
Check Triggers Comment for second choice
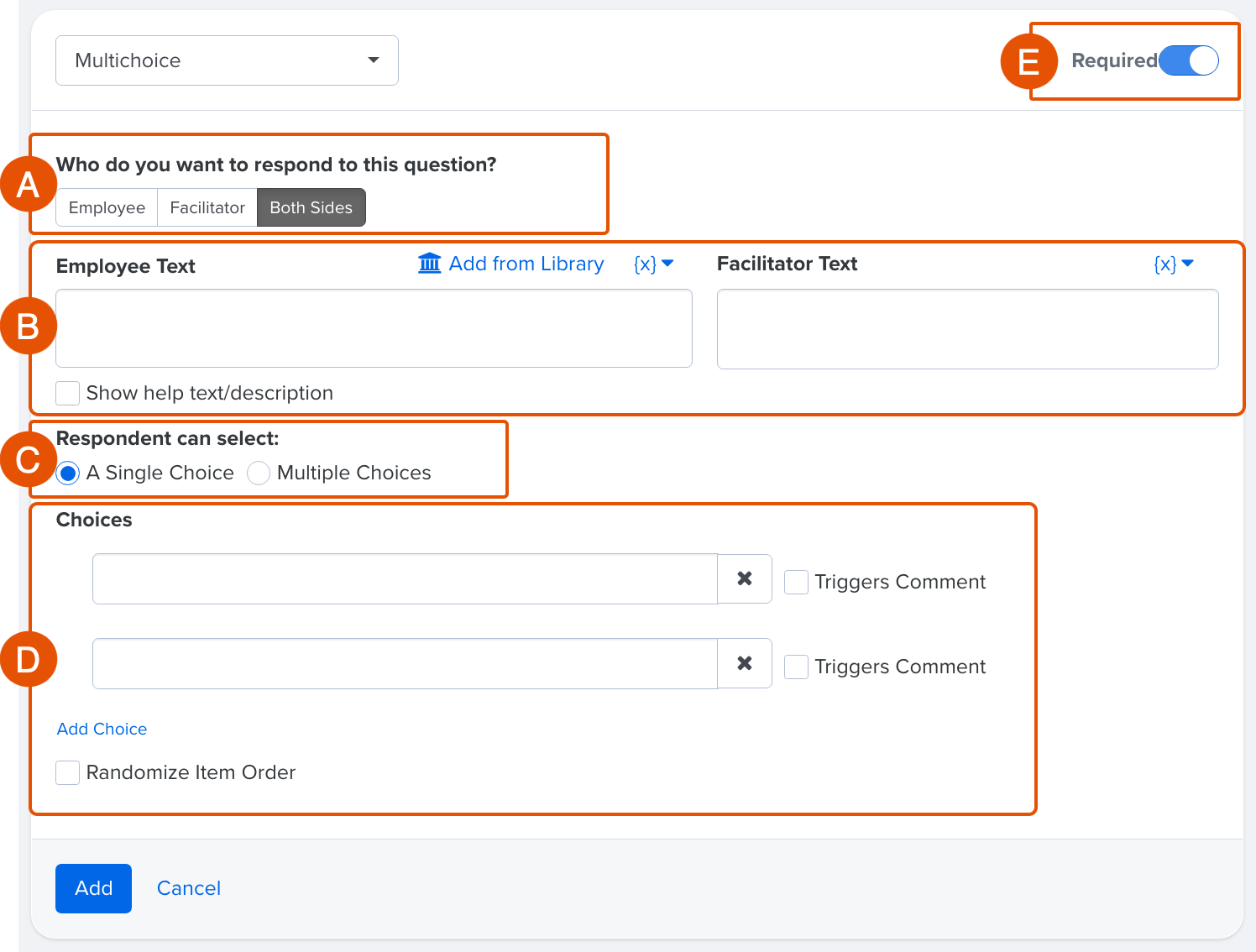pyautogui.click(x=796, y=667)
